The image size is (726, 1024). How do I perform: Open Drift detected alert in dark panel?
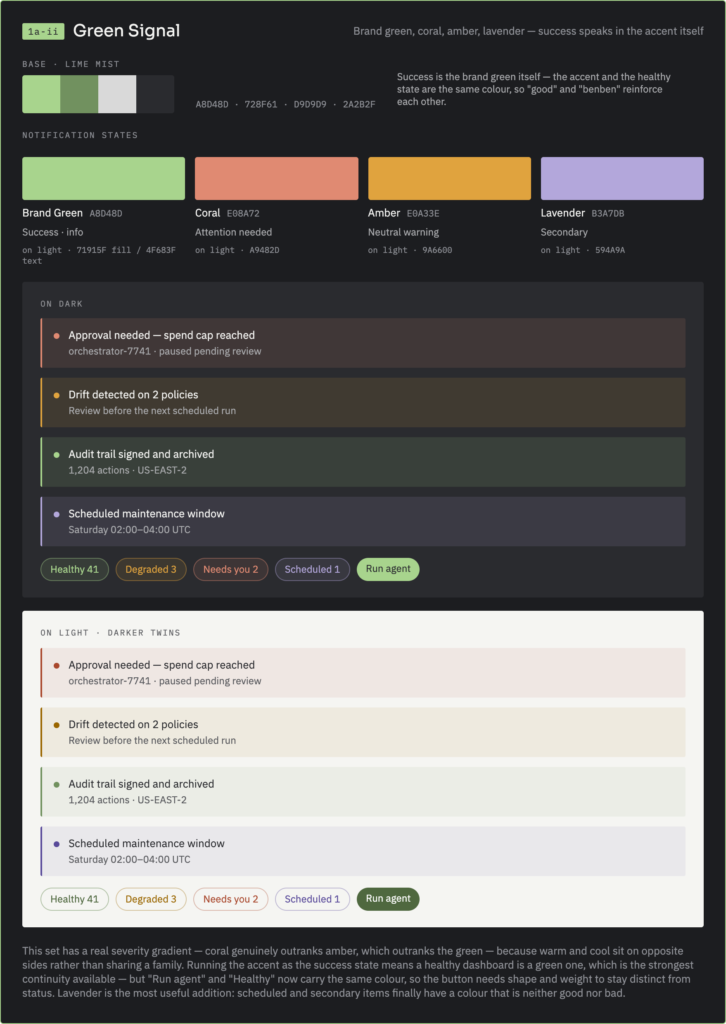pos(363,402)
